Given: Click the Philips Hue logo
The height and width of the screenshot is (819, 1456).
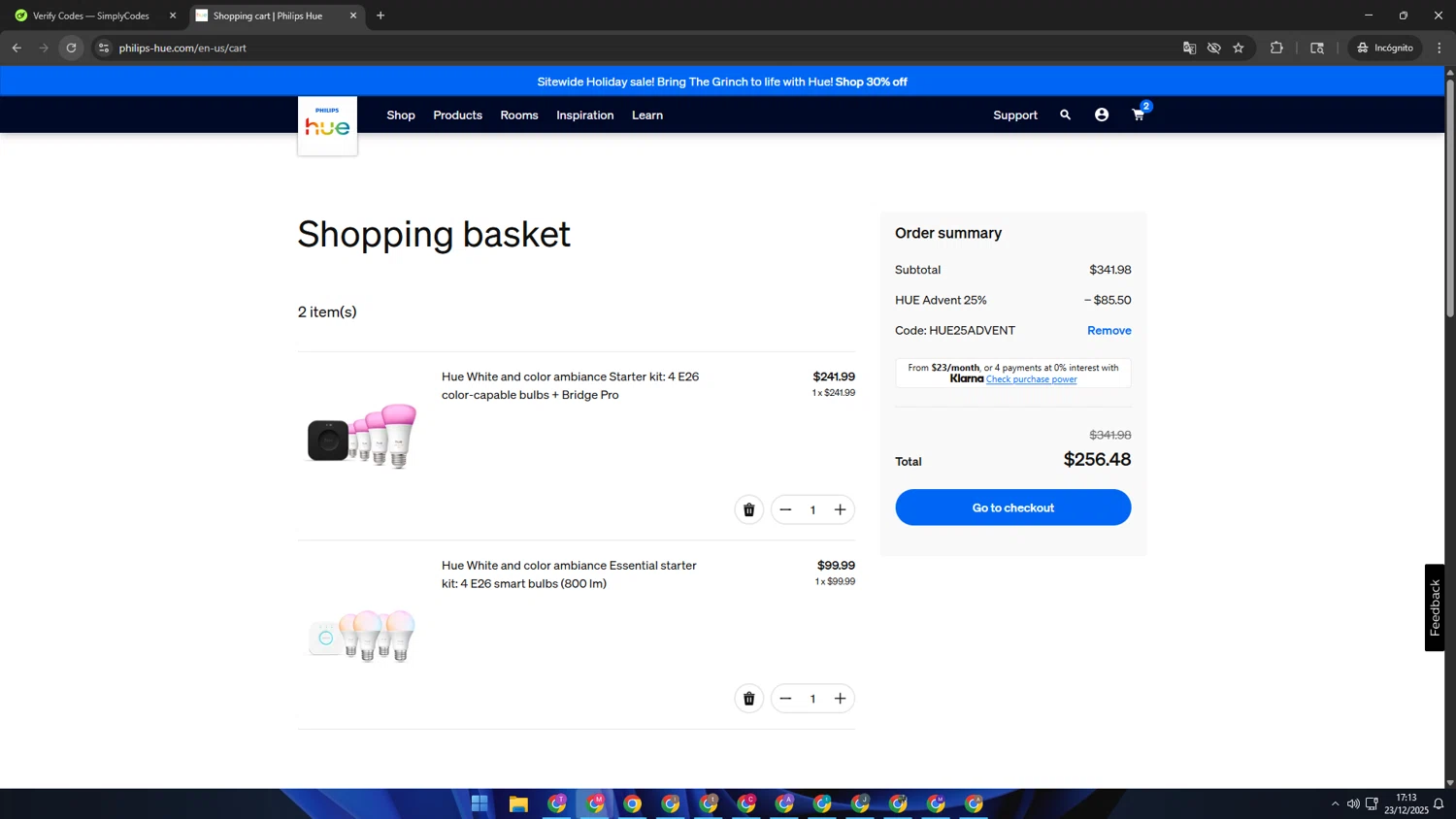Looking at the screenshot, I should 327,125.
